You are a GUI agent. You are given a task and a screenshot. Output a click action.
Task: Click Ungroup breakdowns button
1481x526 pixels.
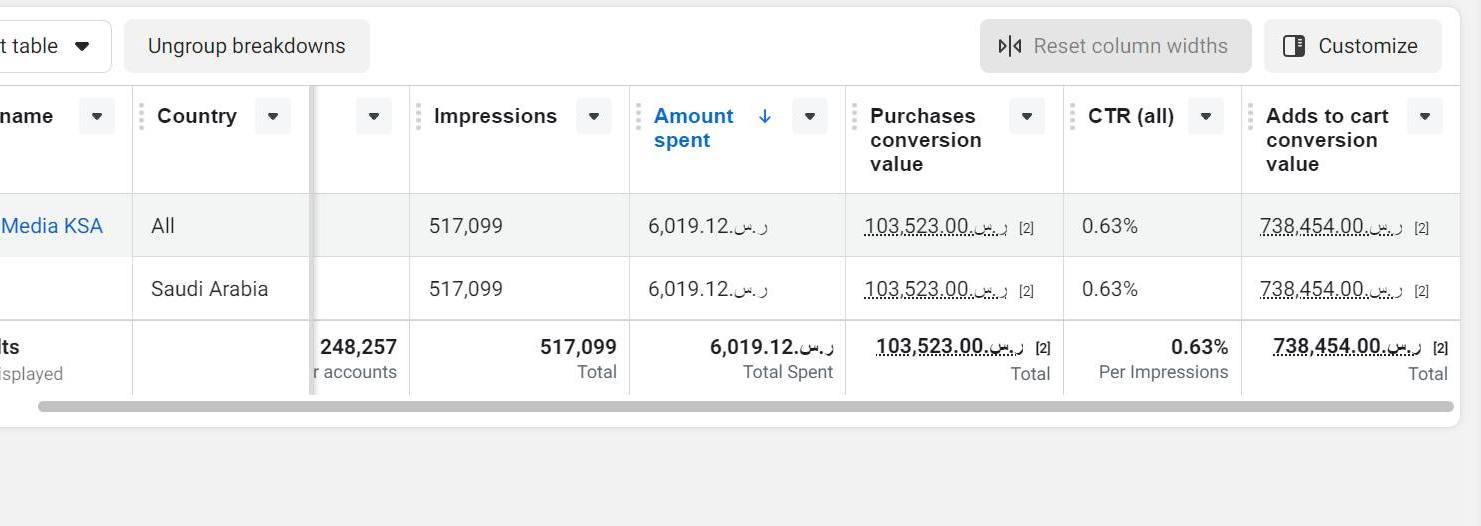246,46
